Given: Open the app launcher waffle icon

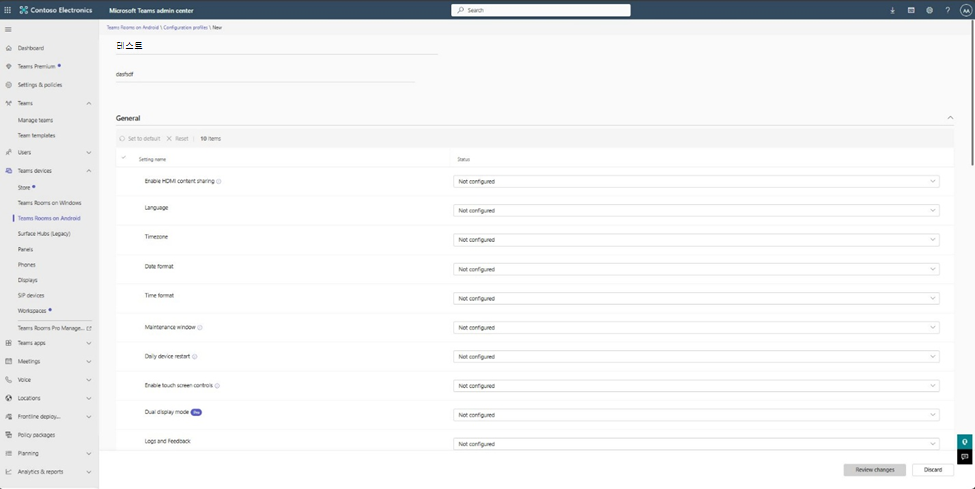Looking at the screenshot, I should pos(7,10).
